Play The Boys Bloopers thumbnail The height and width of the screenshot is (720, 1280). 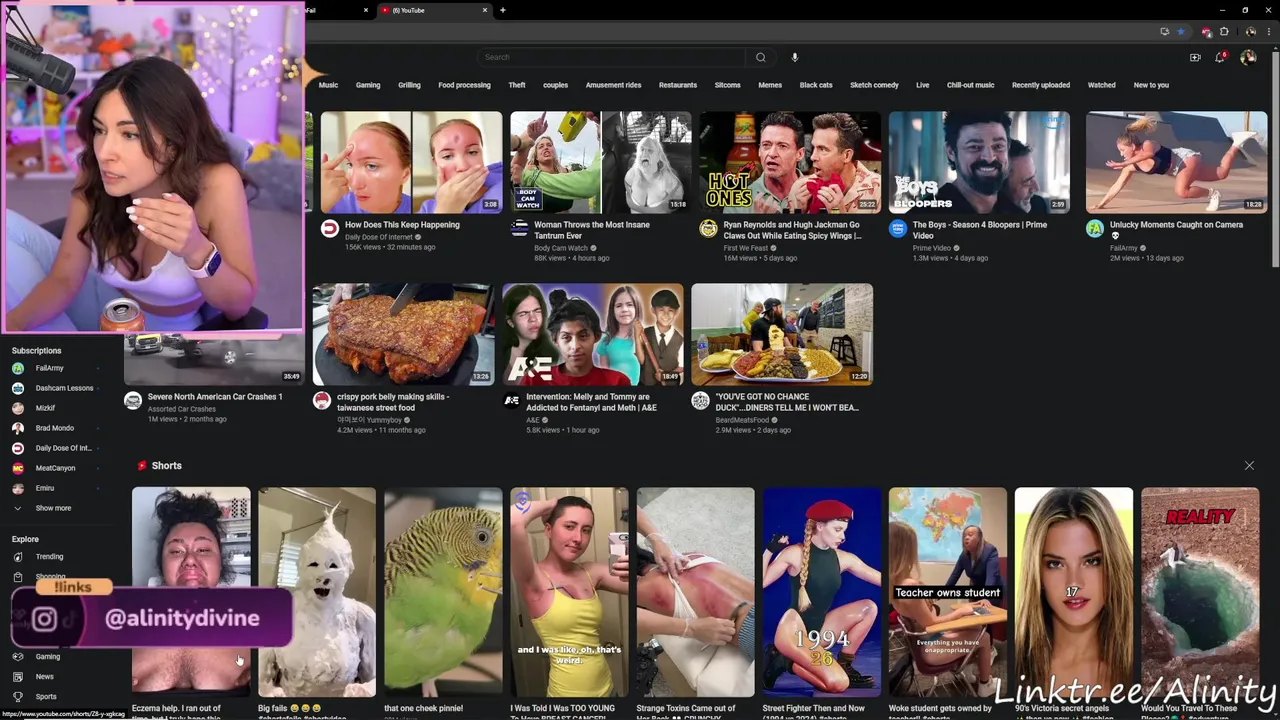tap(979, 162)
